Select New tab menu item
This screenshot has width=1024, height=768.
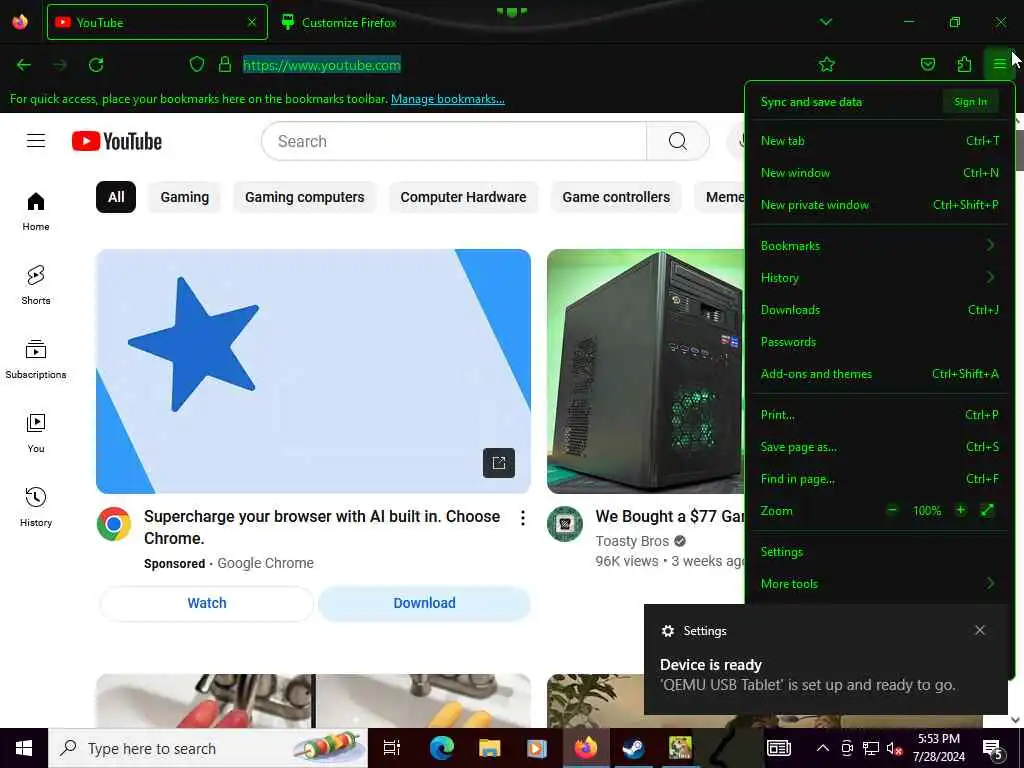click(x=880, y=140)
